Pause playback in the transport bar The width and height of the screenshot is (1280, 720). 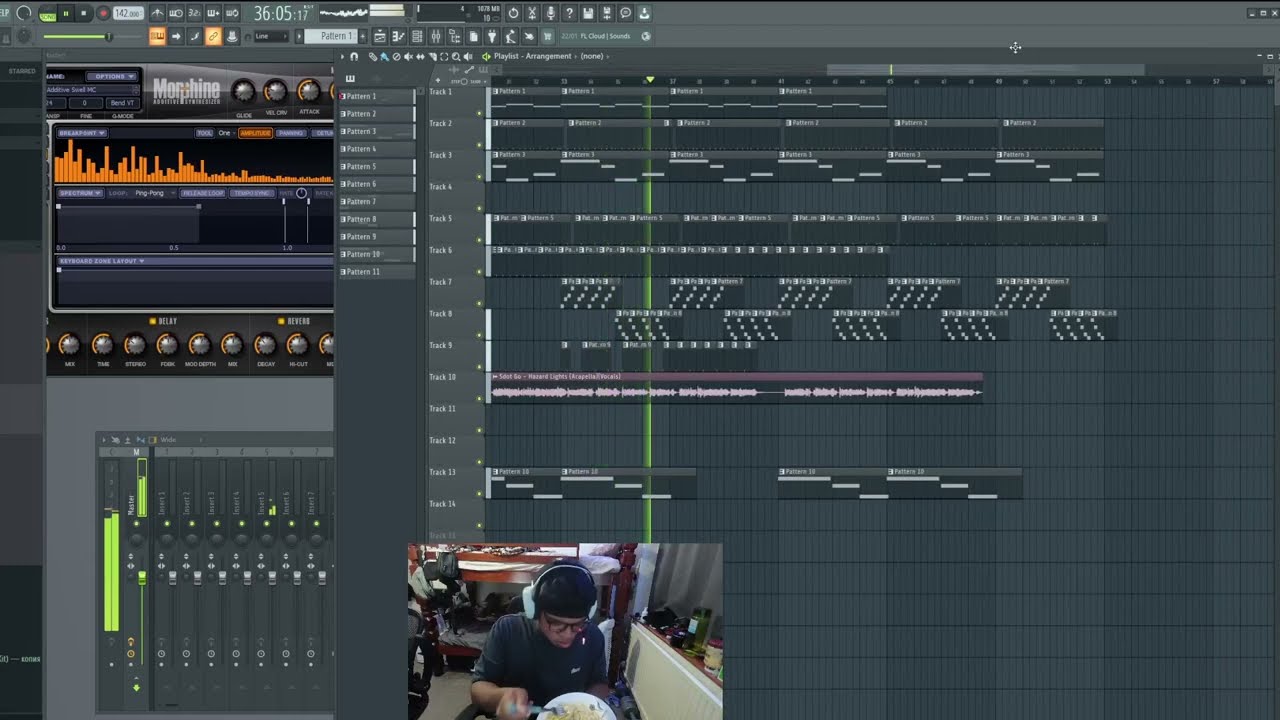click(65, 14)
